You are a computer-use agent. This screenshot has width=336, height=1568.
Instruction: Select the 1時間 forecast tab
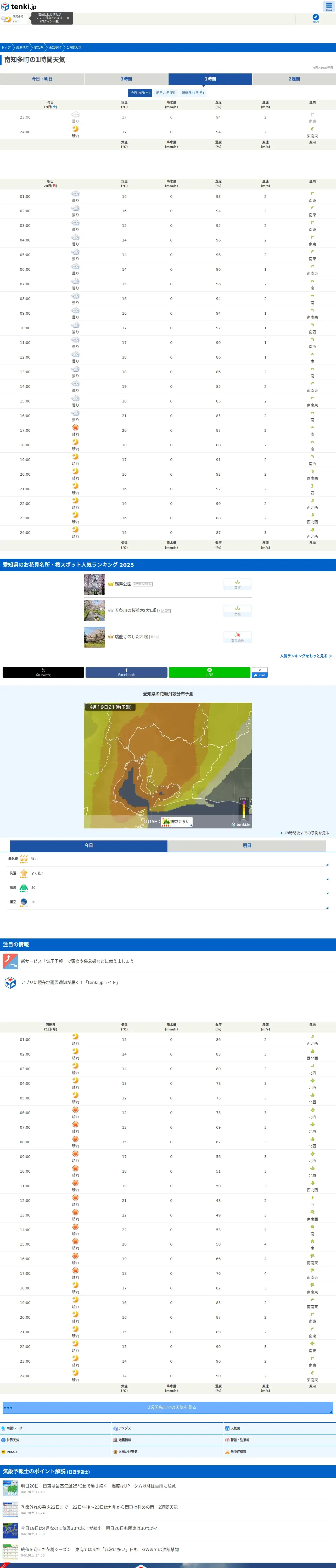[210, 79]
